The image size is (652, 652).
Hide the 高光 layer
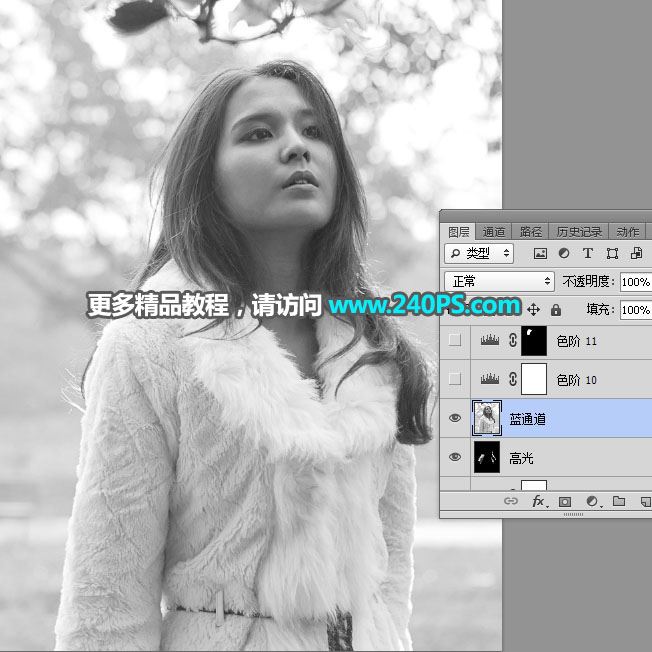pyautogui.click(x=455, y=458)
